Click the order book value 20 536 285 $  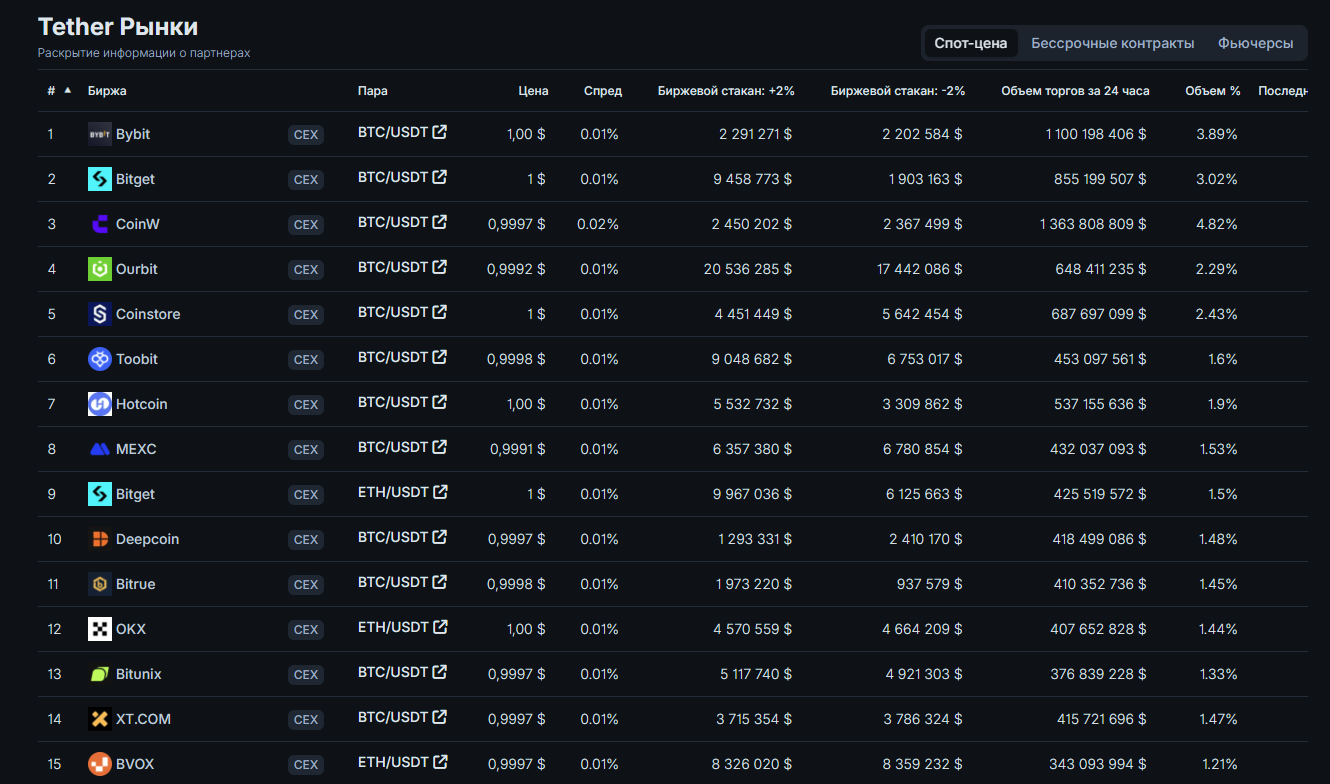point(748,269)
